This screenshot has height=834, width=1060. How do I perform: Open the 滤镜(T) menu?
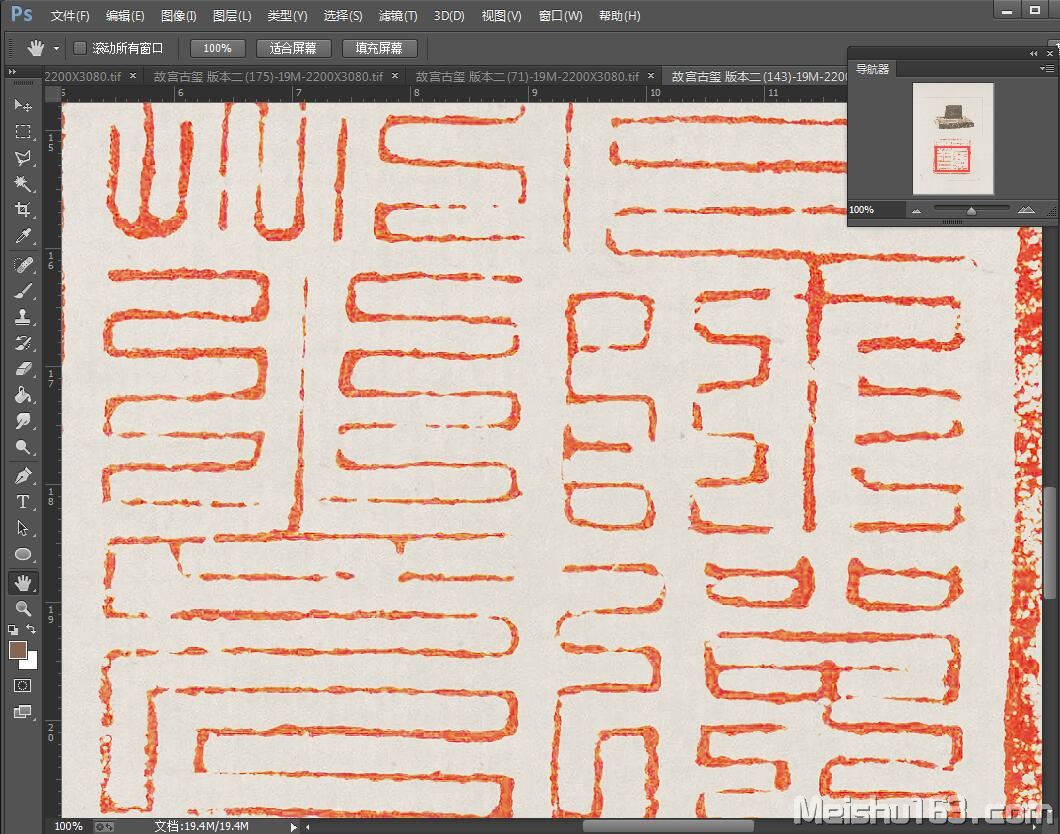coord(398,16)
